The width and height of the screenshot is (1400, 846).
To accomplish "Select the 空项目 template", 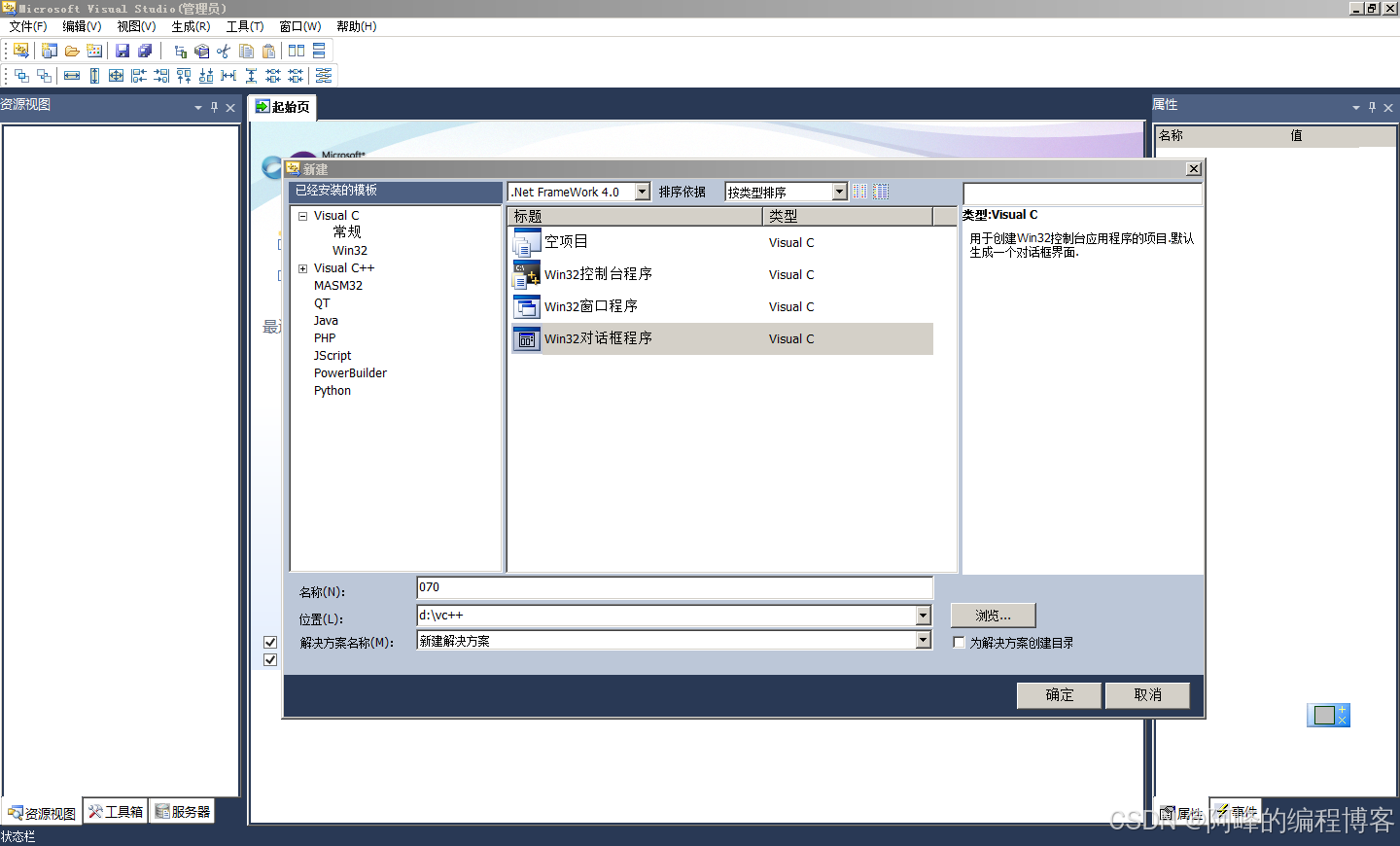I will click(x=721, y=242).
